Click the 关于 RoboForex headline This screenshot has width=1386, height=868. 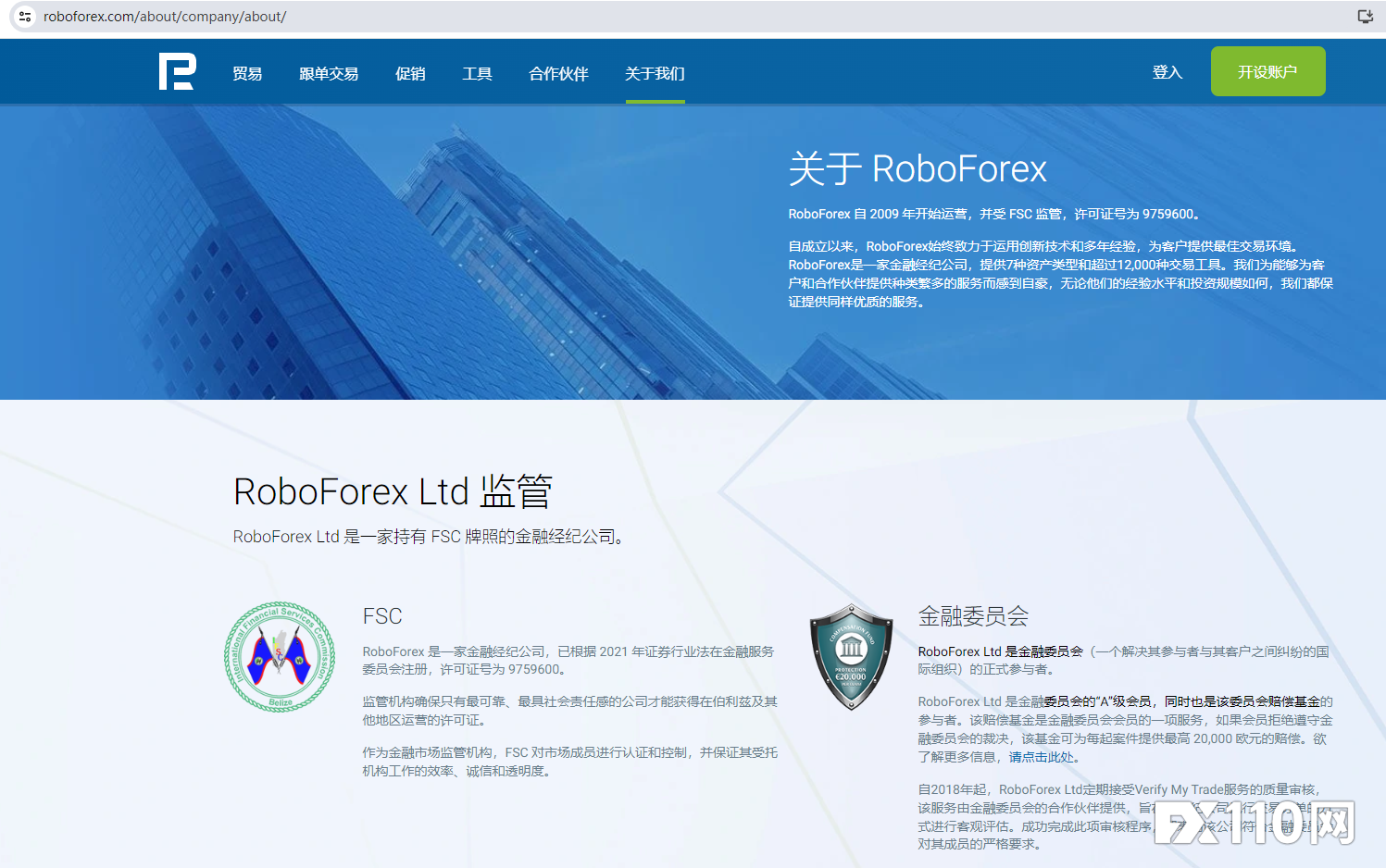(918, 169)
